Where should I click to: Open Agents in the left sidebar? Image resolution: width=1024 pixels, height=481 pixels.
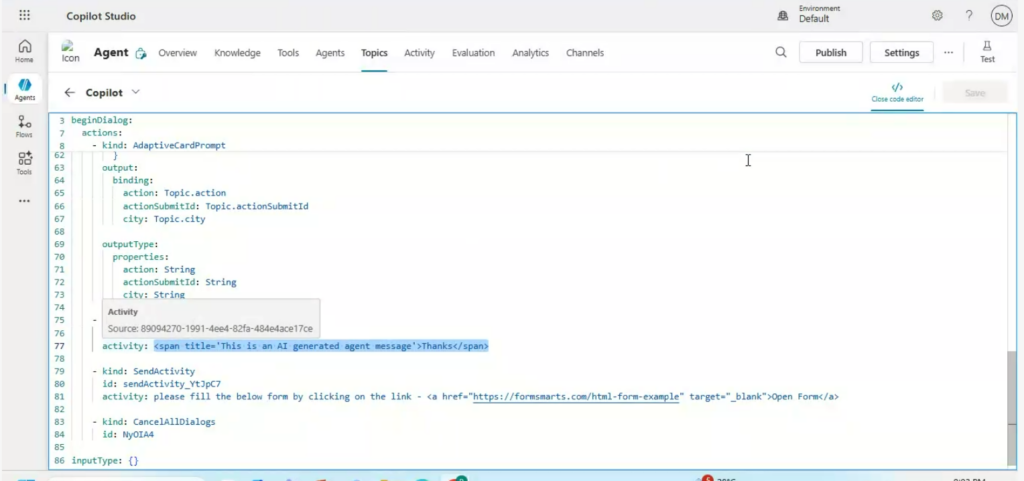(x=24, y=89)
